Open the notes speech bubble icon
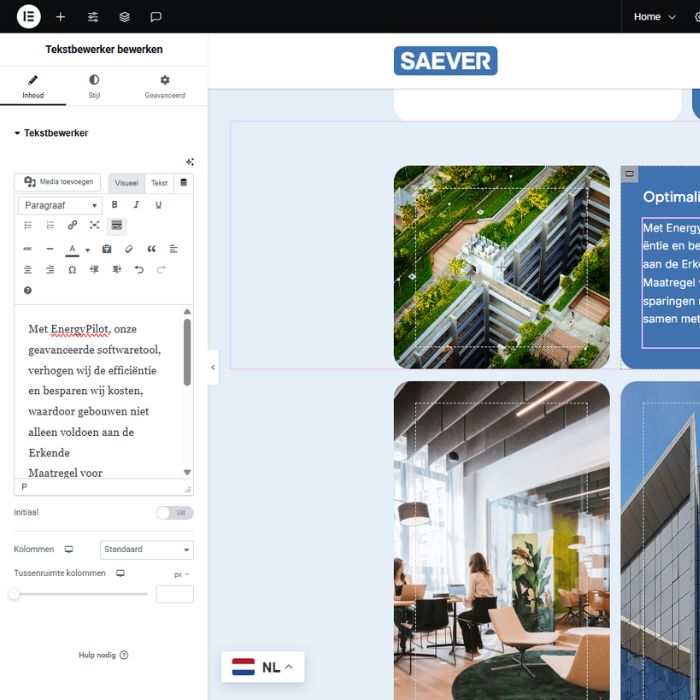 coord(156,17)
